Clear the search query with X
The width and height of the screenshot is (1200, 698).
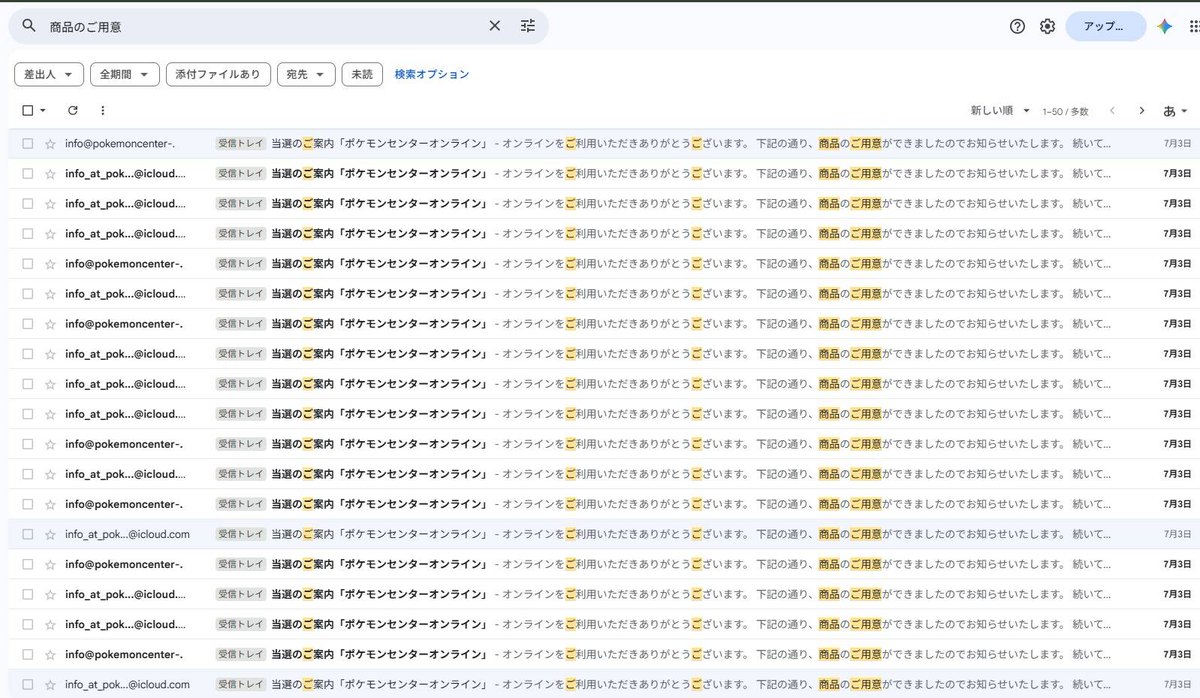[494, 26]
